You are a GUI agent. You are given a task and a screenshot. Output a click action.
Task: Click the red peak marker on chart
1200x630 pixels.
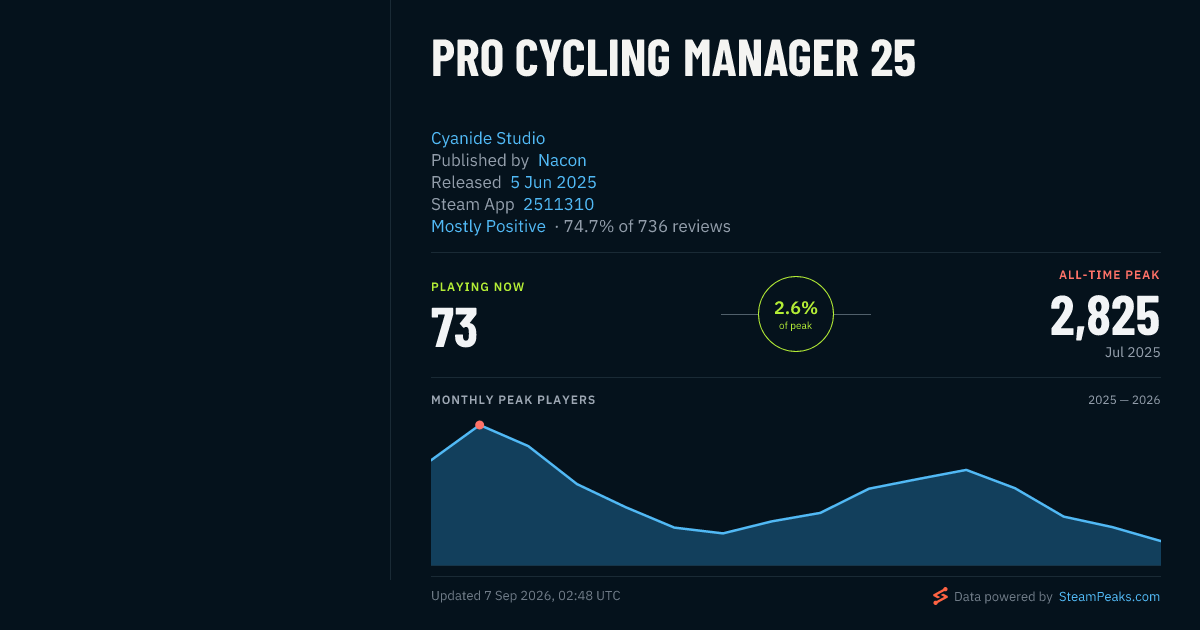coord(479,425)
